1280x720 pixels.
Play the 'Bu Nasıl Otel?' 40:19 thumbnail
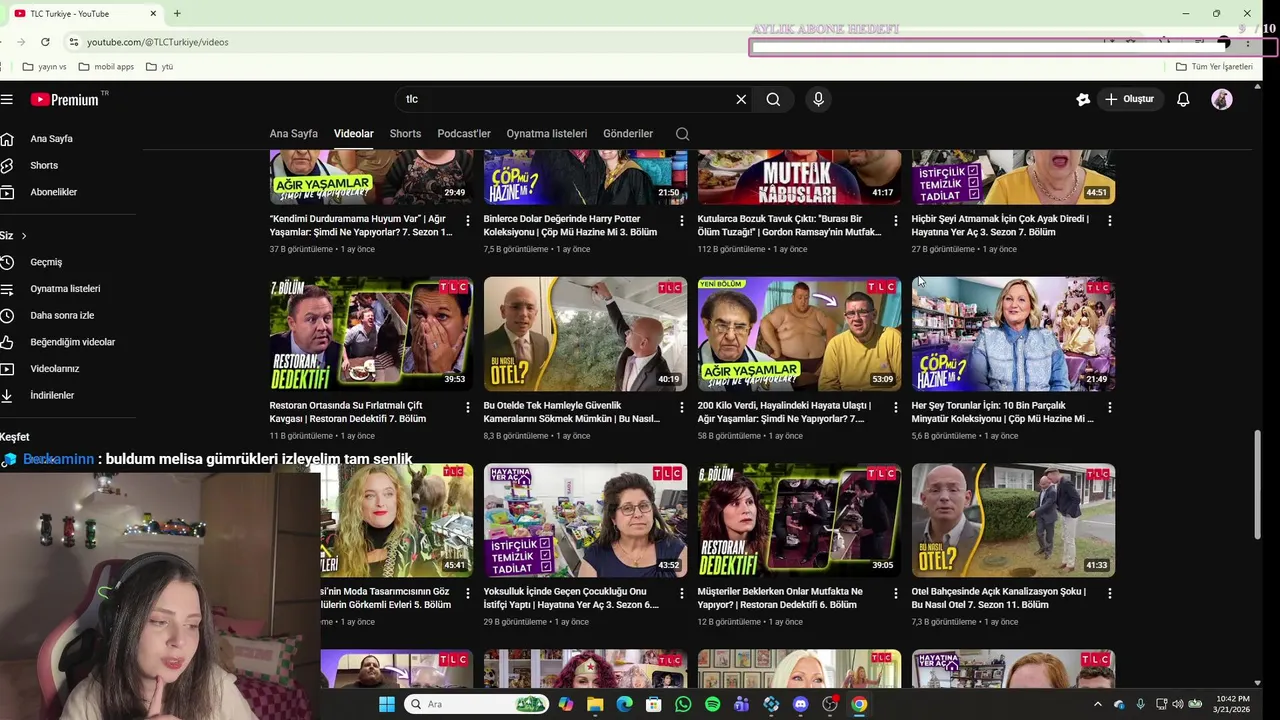tap(585, 333)
